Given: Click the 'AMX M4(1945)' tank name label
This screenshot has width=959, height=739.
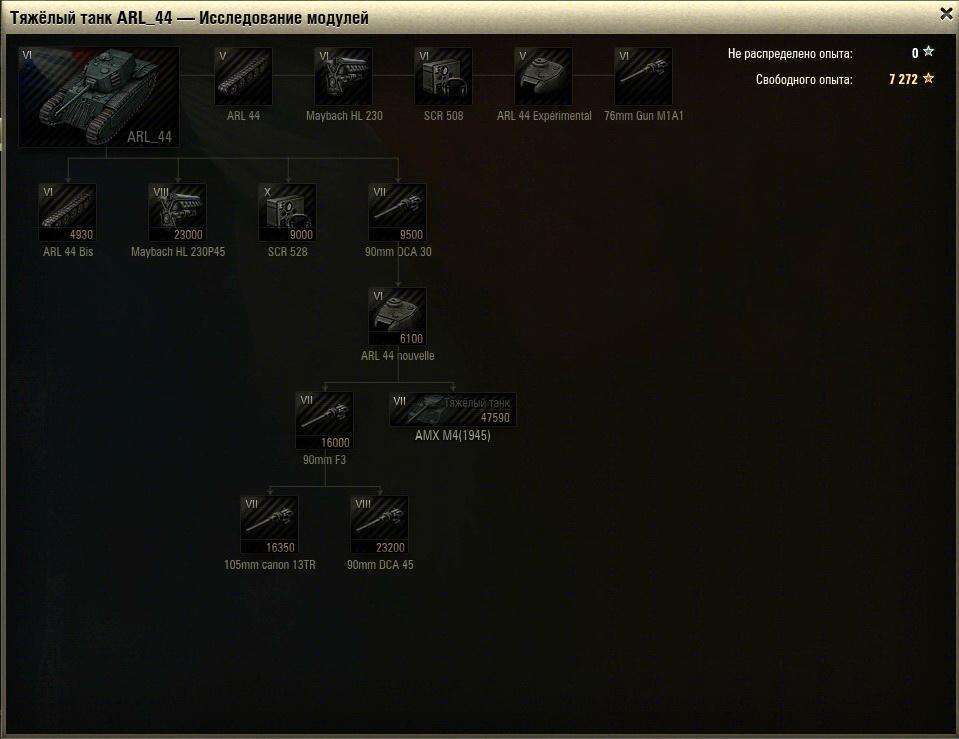Looking at the screenshot, I should (453, 436).
